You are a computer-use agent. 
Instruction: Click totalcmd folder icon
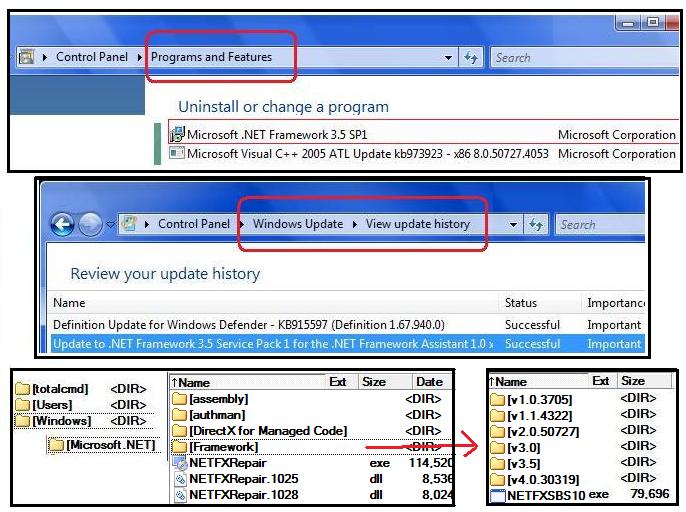point(22,389)
